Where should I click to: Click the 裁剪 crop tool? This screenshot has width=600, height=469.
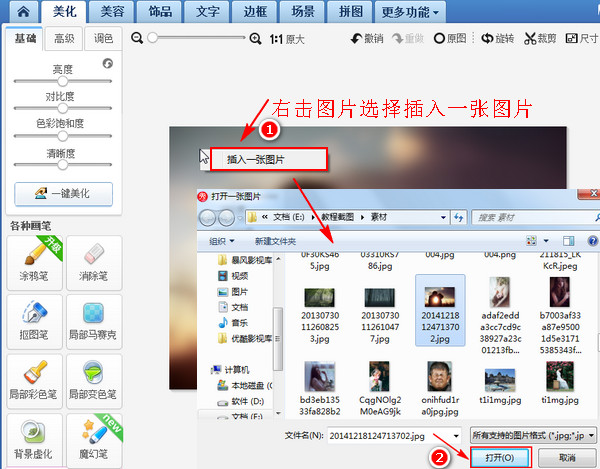pos(540,38)
